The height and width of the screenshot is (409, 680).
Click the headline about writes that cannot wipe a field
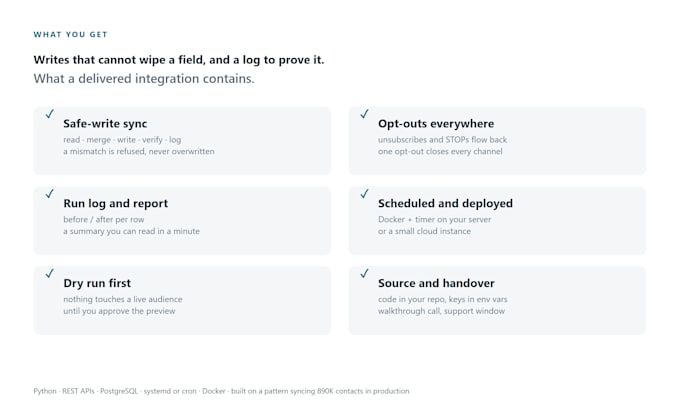point(179,60)
